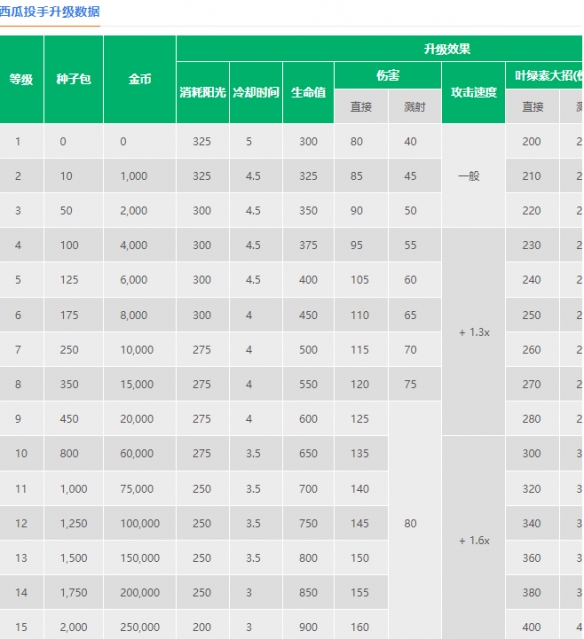Select the 60,000 coin cell
The width and height of the screenshot is (584, 639).
pyautogui.click(x=140, y=454)
